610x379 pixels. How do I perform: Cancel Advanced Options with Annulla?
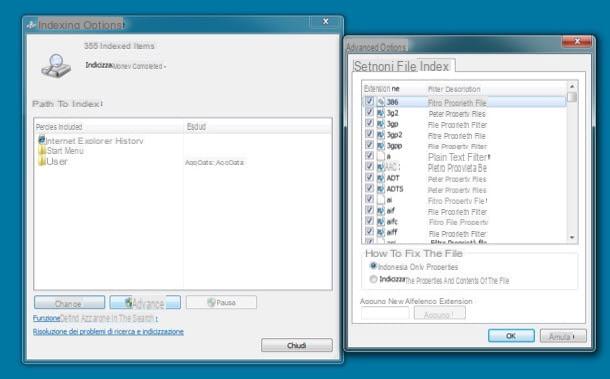(x=563, y=336)
